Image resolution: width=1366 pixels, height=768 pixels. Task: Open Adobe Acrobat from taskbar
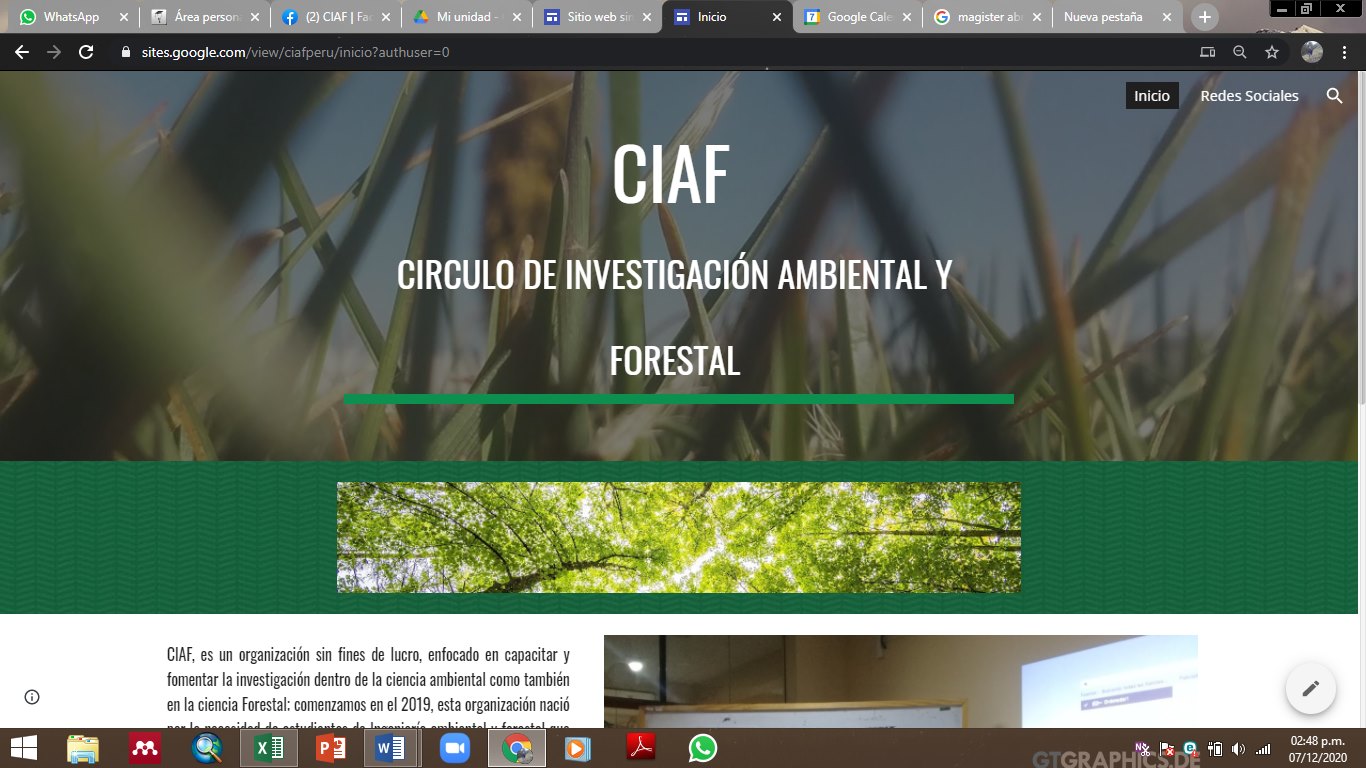click(x=641, y=748)
